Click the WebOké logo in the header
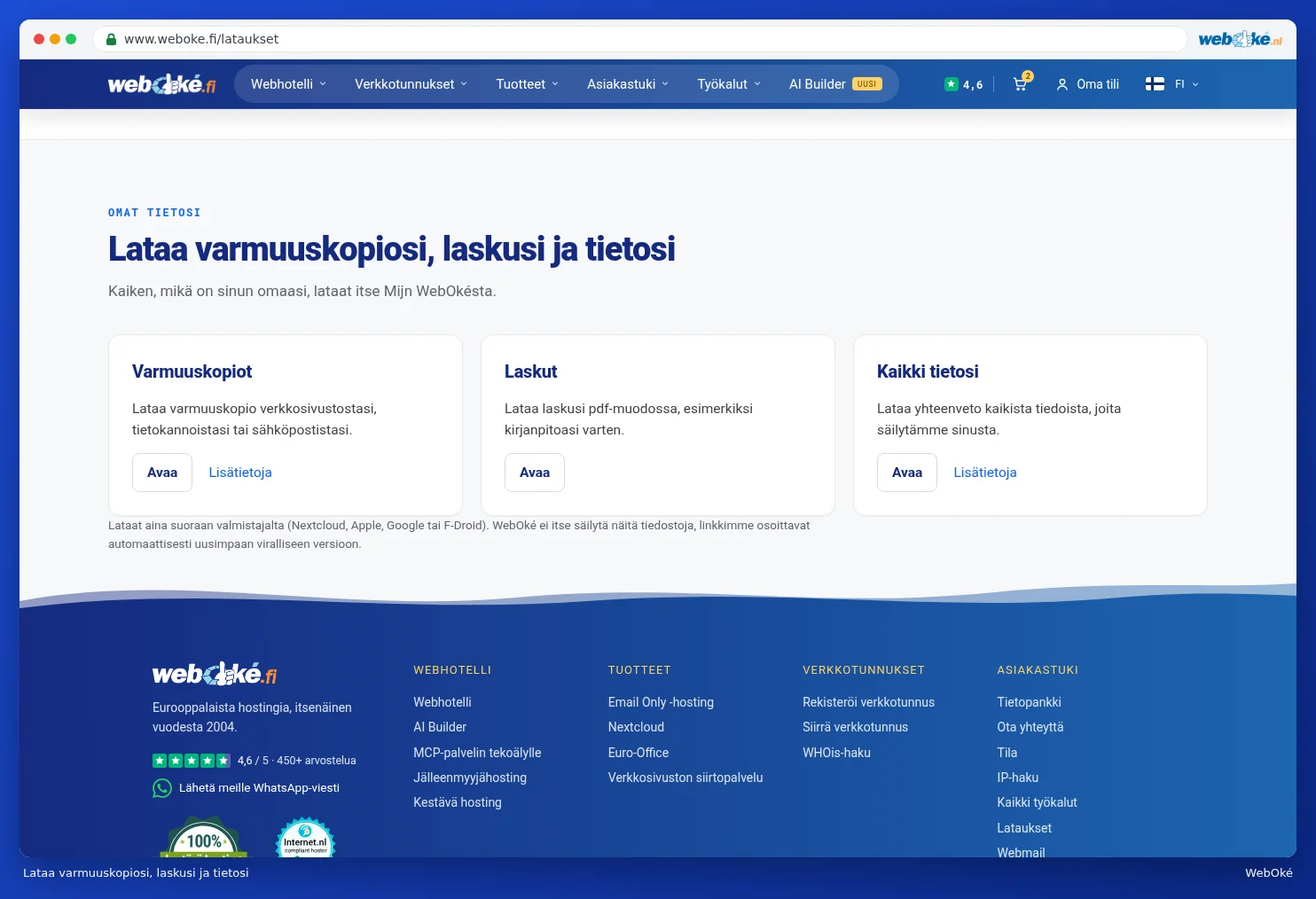The image size is (1316, 899). pos(161,84)
